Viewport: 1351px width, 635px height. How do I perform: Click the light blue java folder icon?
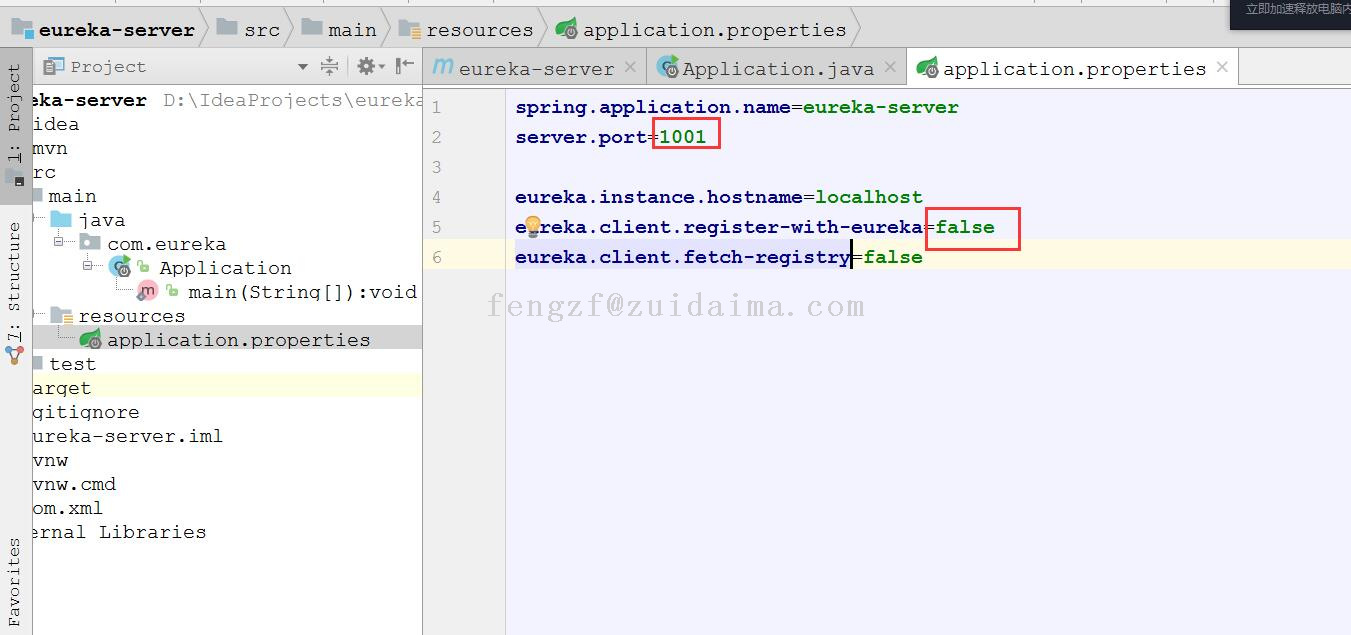62,220
